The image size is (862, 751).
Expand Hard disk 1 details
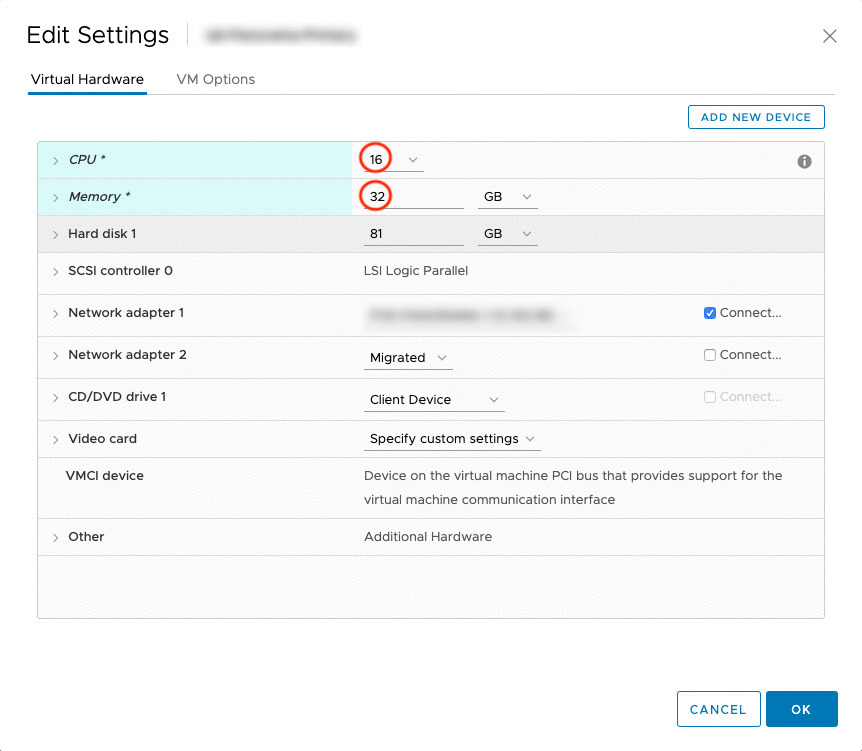tap(56, 234)
